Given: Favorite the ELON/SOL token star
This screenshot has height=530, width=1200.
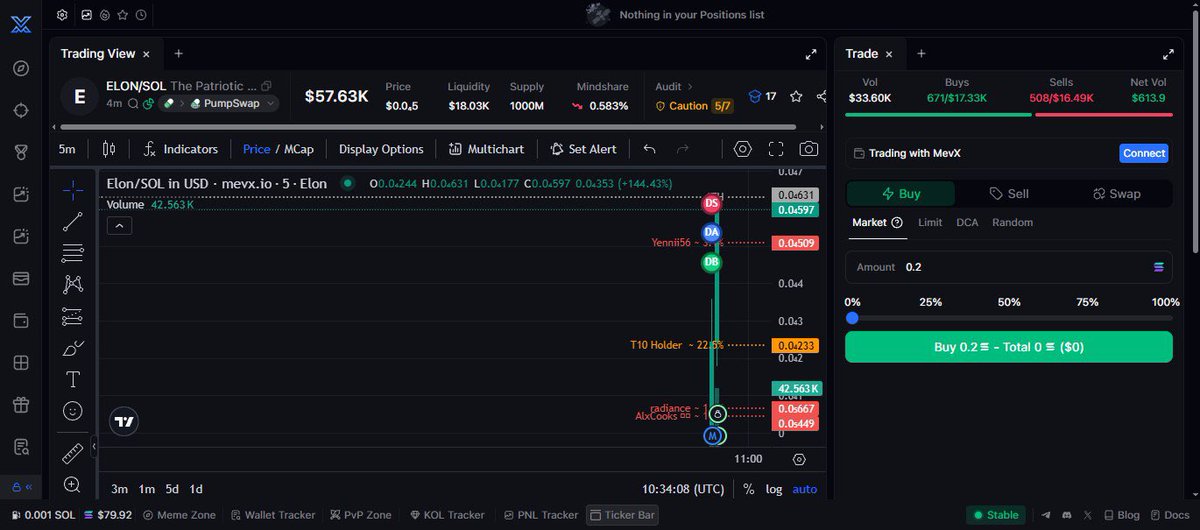Looking at the screenshot, I should [796, 96].
